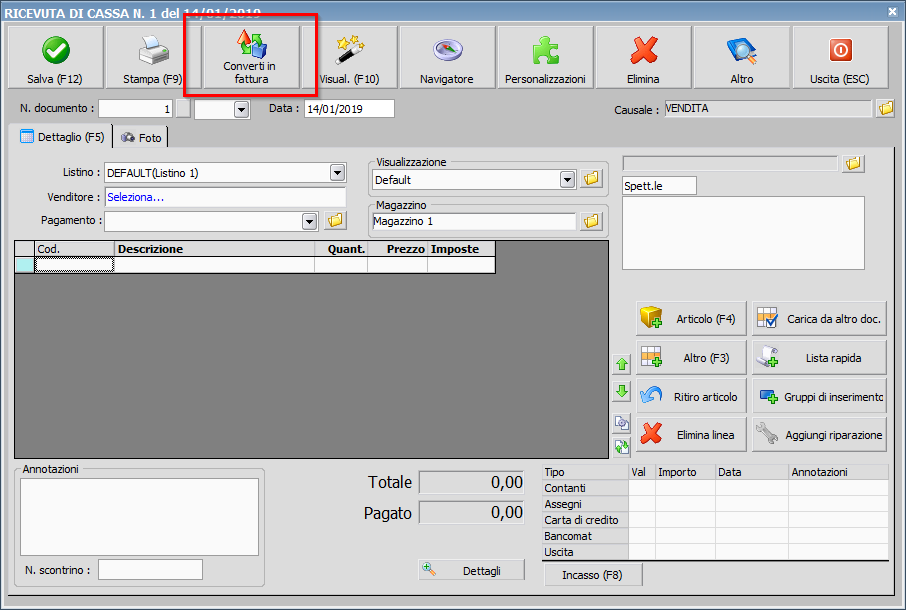Click the Data field showing 14/01/2019
The height and width of the screenshot is (610, 906).
(349, 109)
